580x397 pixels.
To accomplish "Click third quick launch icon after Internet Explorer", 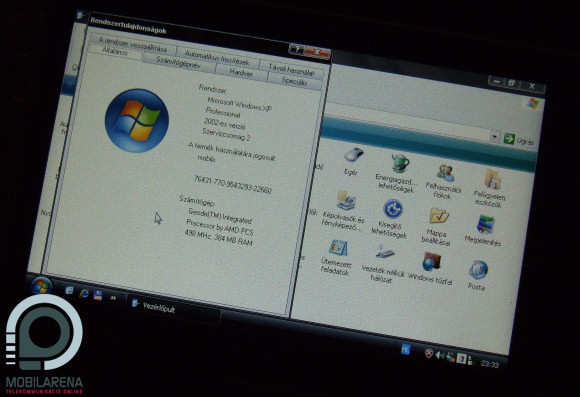I will (98, 295).
